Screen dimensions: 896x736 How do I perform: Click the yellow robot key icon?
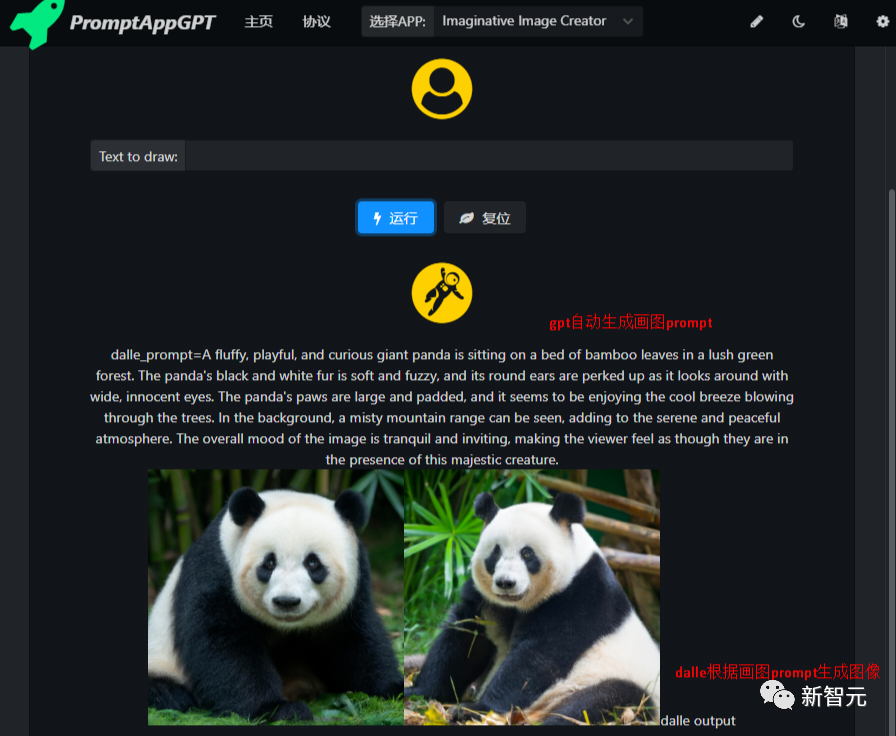tap(441, 292)
